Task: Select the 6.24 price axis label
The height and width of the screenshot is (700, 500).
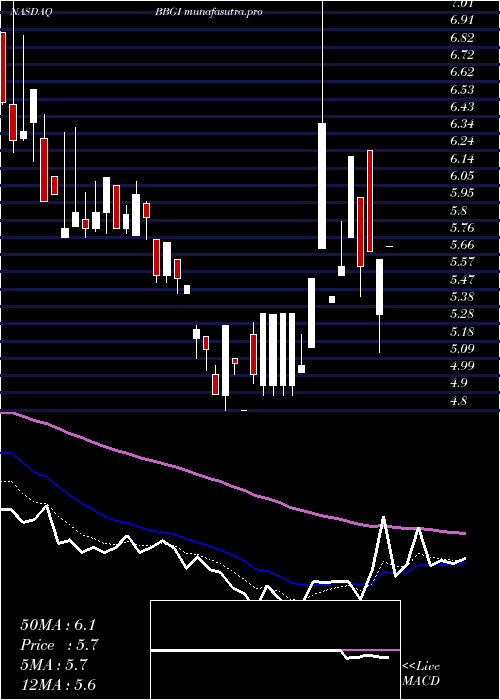Action: [x=462, y=141]
